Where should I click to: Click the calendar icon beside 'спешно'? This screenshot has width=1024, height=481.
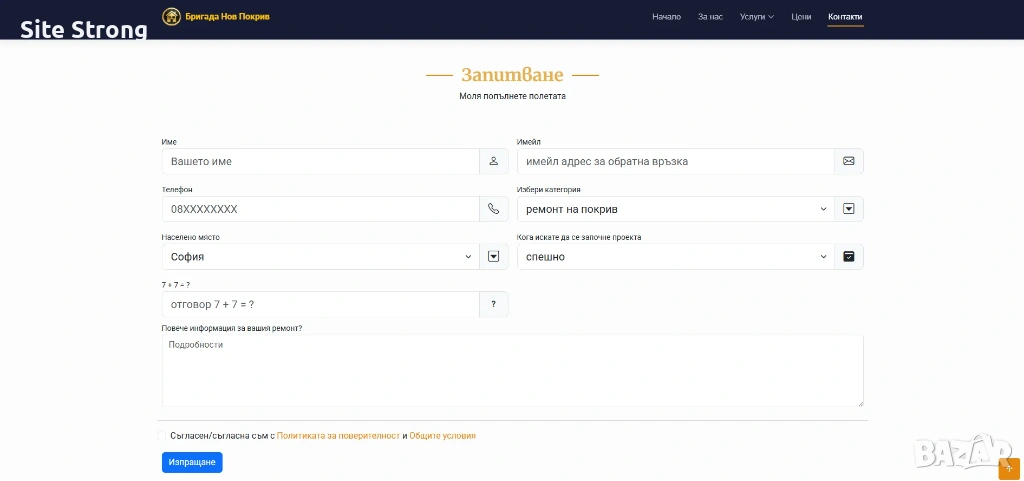pos(848,257)
